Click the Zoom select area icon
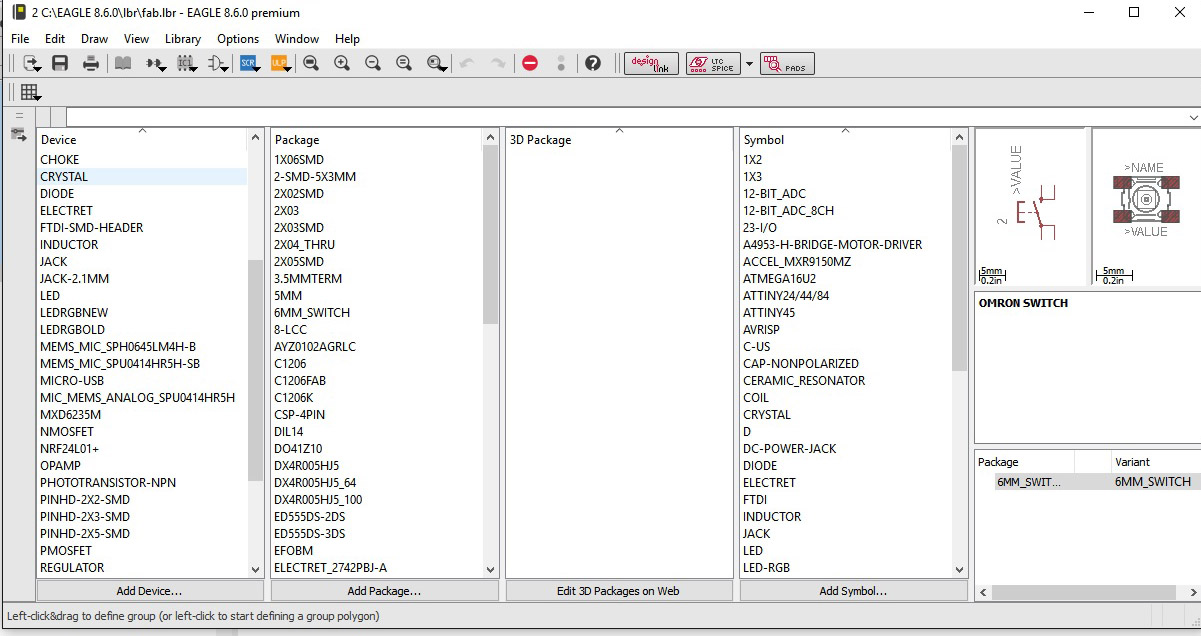This screenshot has width=1201, height=636. point(436,63)
